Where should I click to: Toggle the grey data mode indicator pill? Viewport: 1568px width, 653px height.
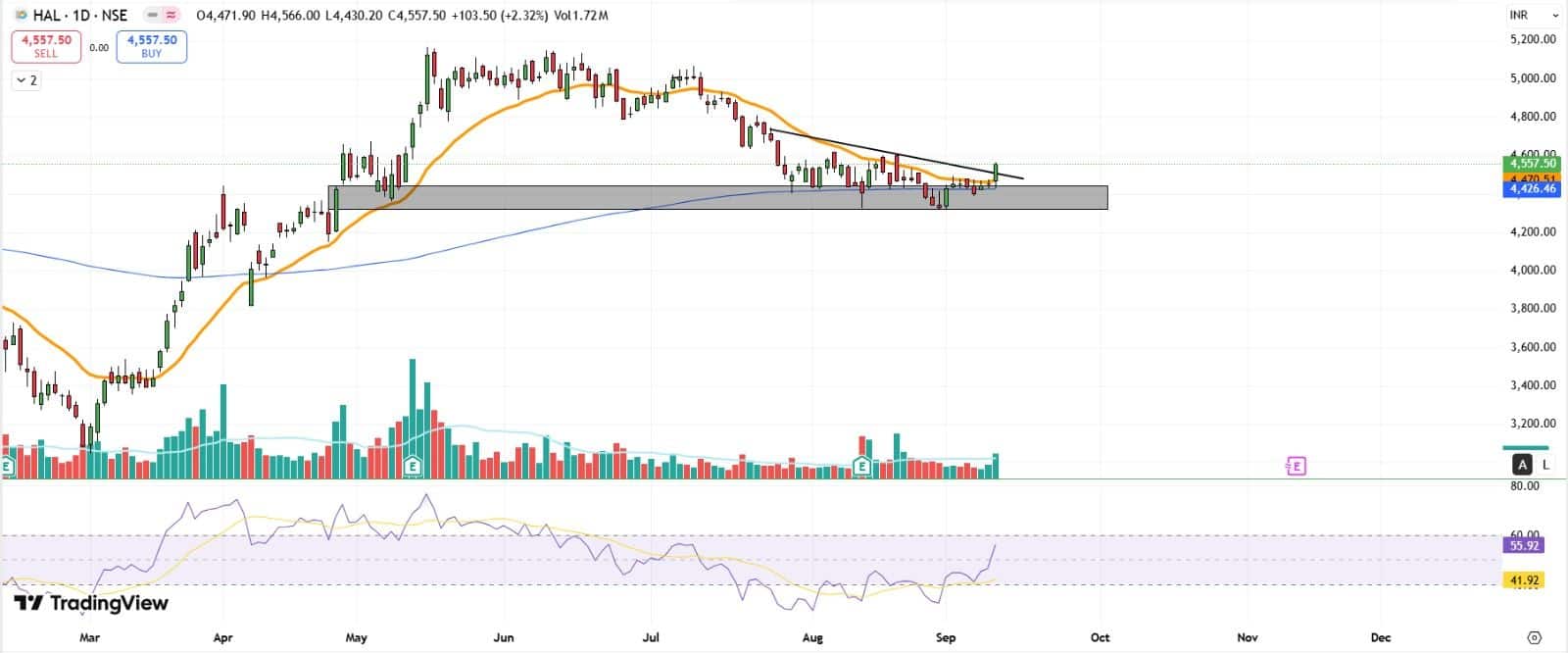coord(152,16)
